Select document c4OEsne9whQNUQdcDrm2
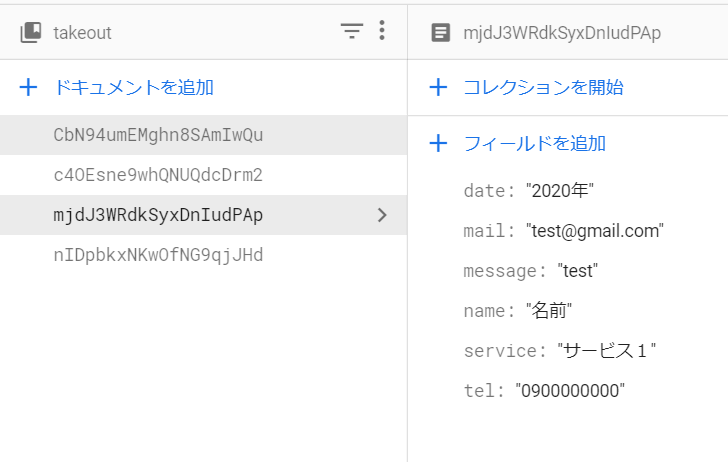Image resolution: width=728 pixels, height=462 pixels. [158, 175]
